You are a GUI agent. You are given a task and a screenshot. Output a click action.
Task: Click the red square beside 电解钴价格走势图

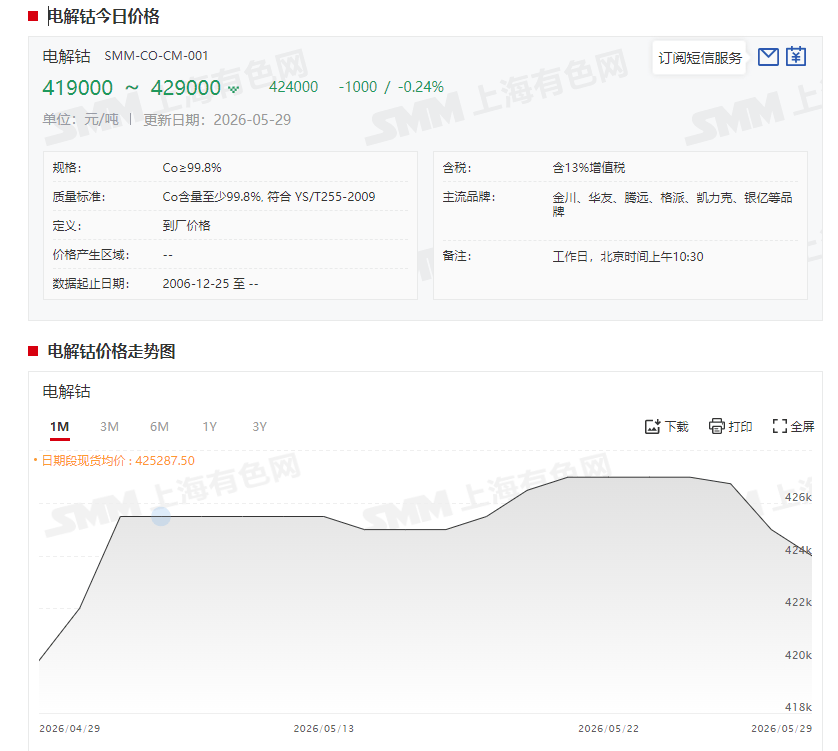point(33,351)
